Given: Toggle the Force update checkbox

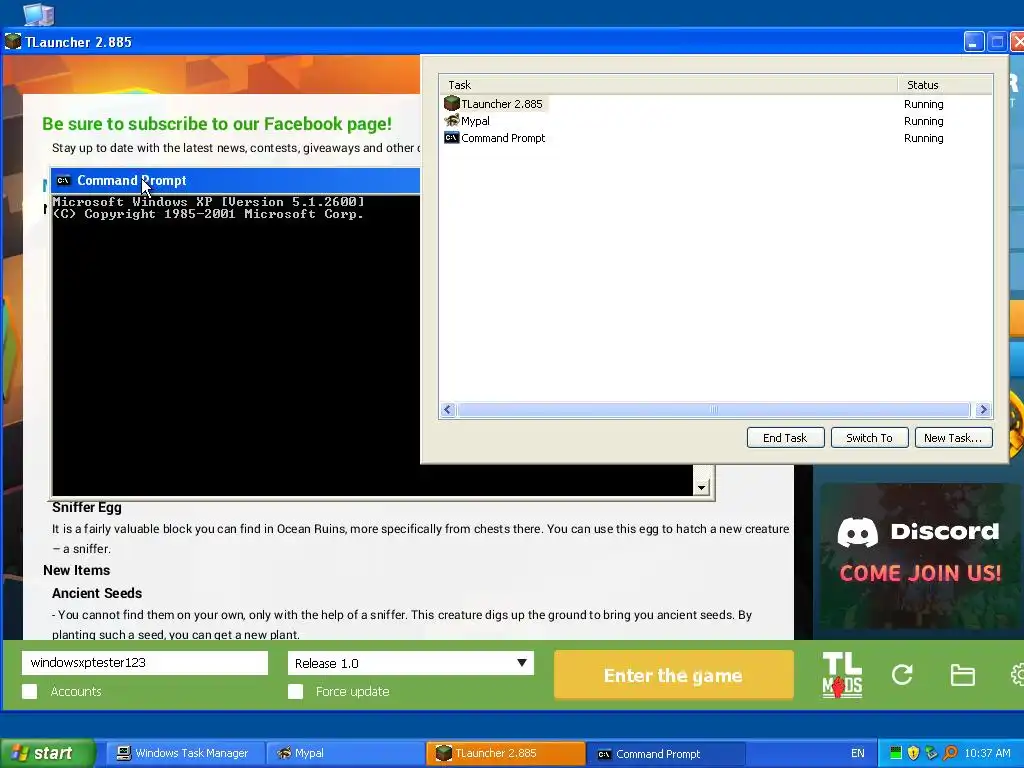Looking at the screenshot, I should (x=295, y=692).
